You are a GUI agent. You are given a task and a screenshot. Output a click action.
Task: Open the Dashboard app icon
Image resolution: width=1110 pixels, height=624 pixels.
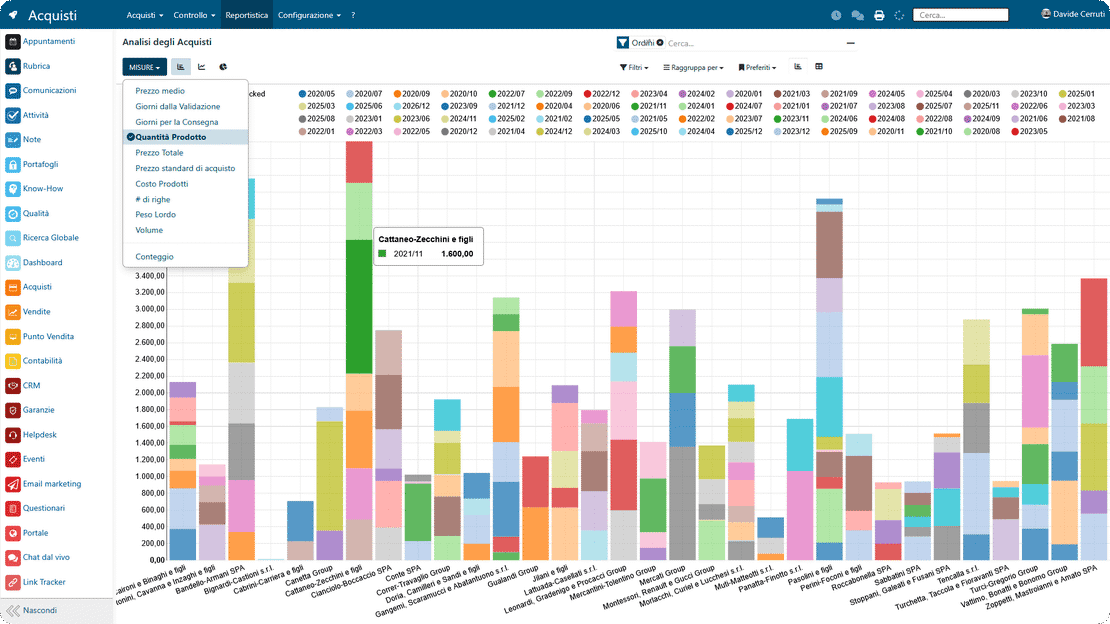(12, 263)
